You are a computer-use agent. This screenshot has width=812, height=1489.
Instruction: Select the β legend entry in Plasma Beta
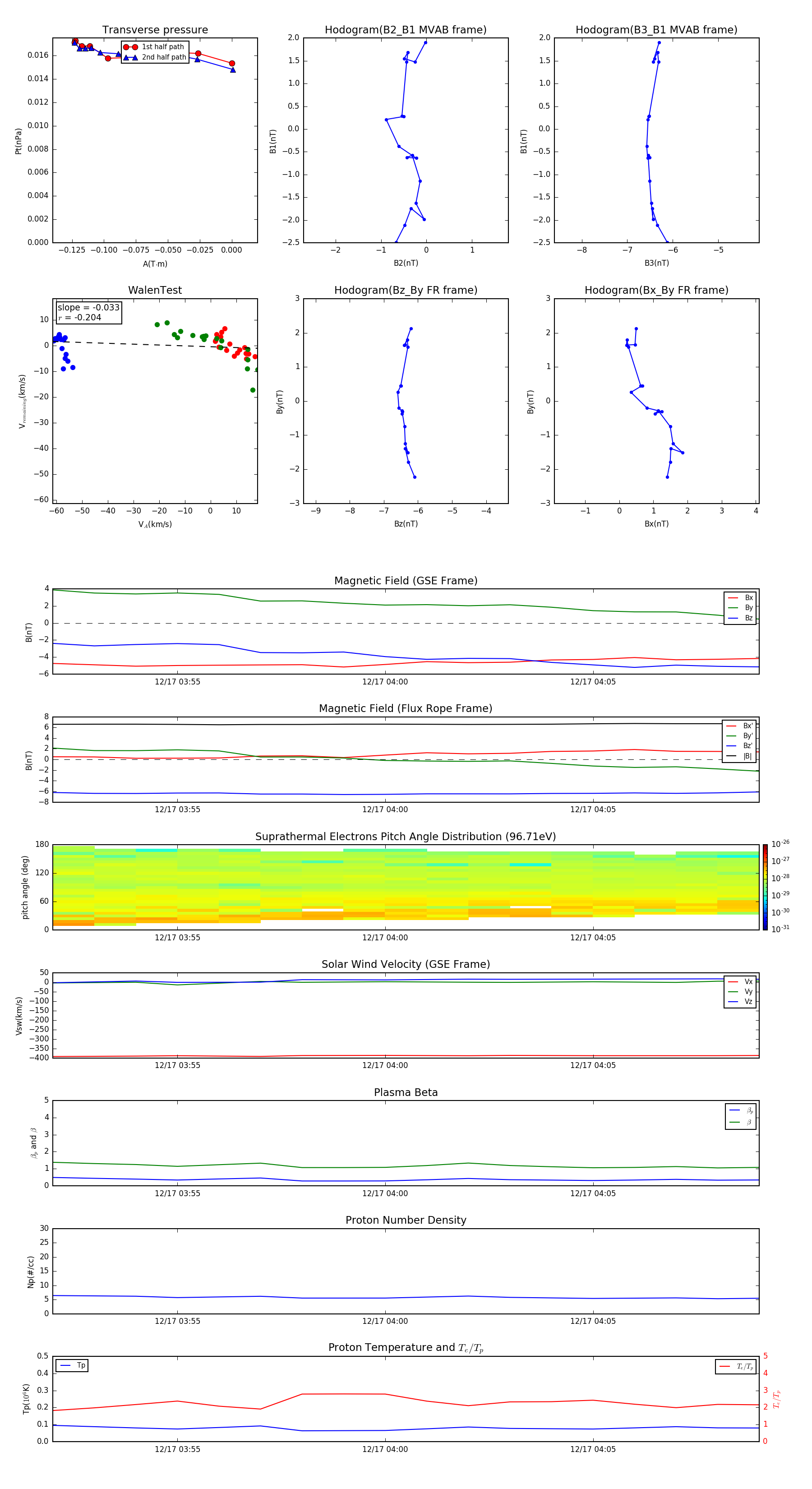coord(741,1122)
